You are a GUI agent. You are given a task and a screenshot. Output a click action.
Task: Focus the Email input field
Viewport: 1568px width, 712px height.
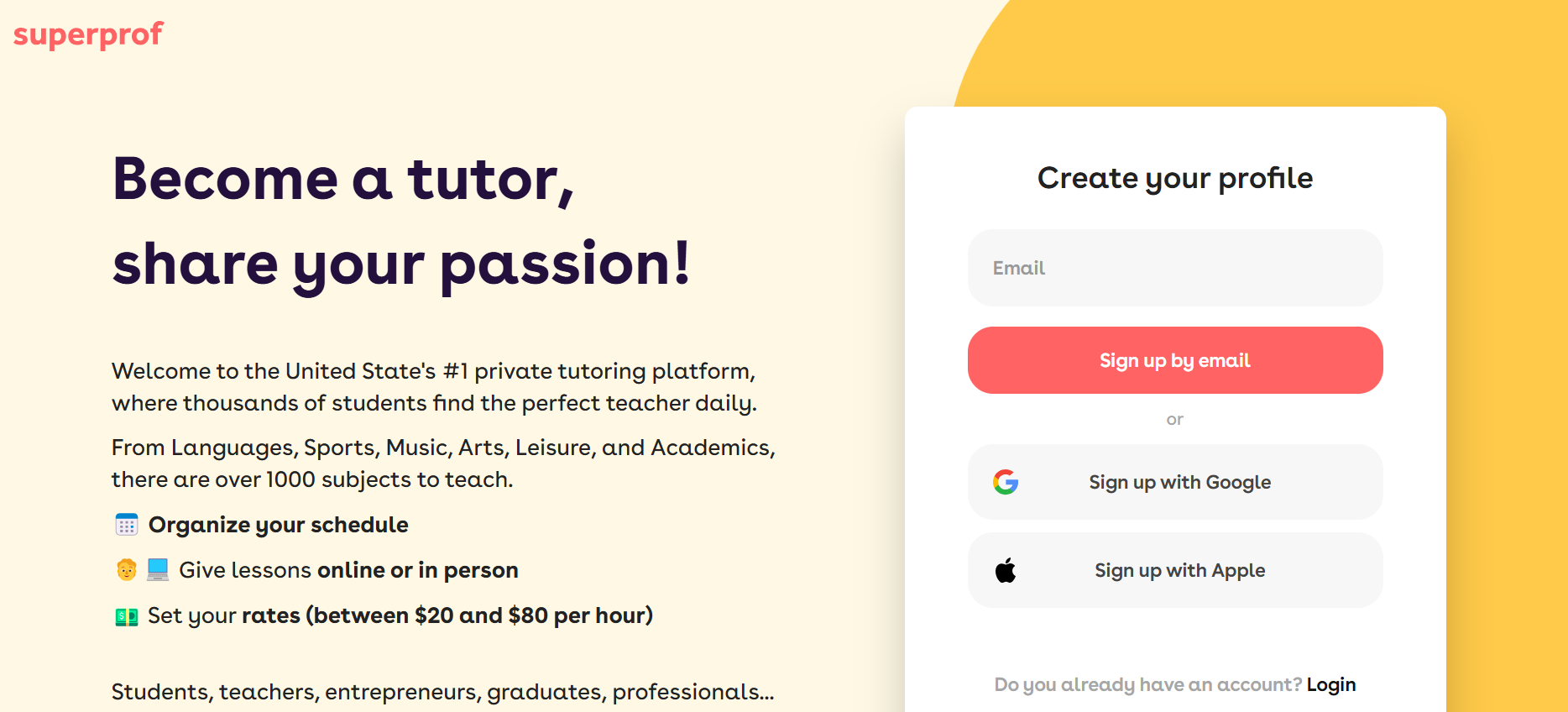(1175, 268)
